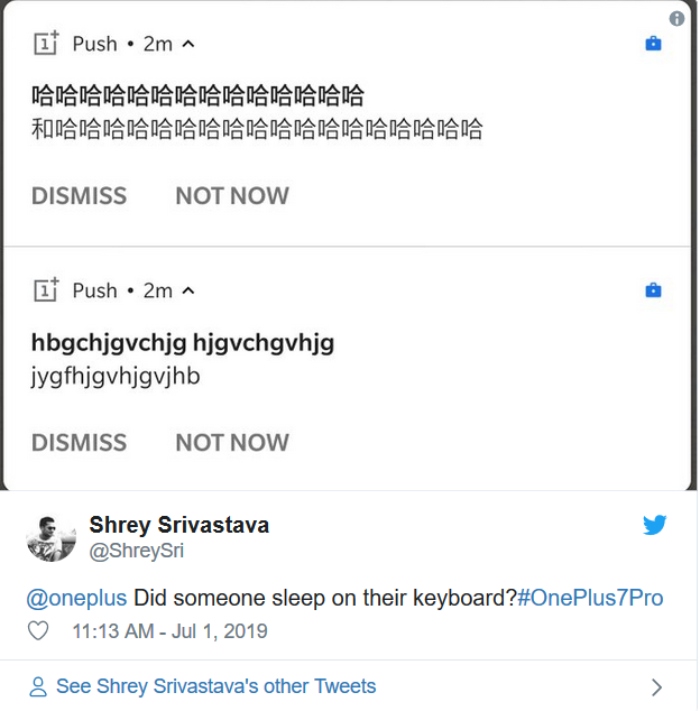The image size is (700, 711).
Task: Dismiss the Chinese-text notification
Action: 79,196
